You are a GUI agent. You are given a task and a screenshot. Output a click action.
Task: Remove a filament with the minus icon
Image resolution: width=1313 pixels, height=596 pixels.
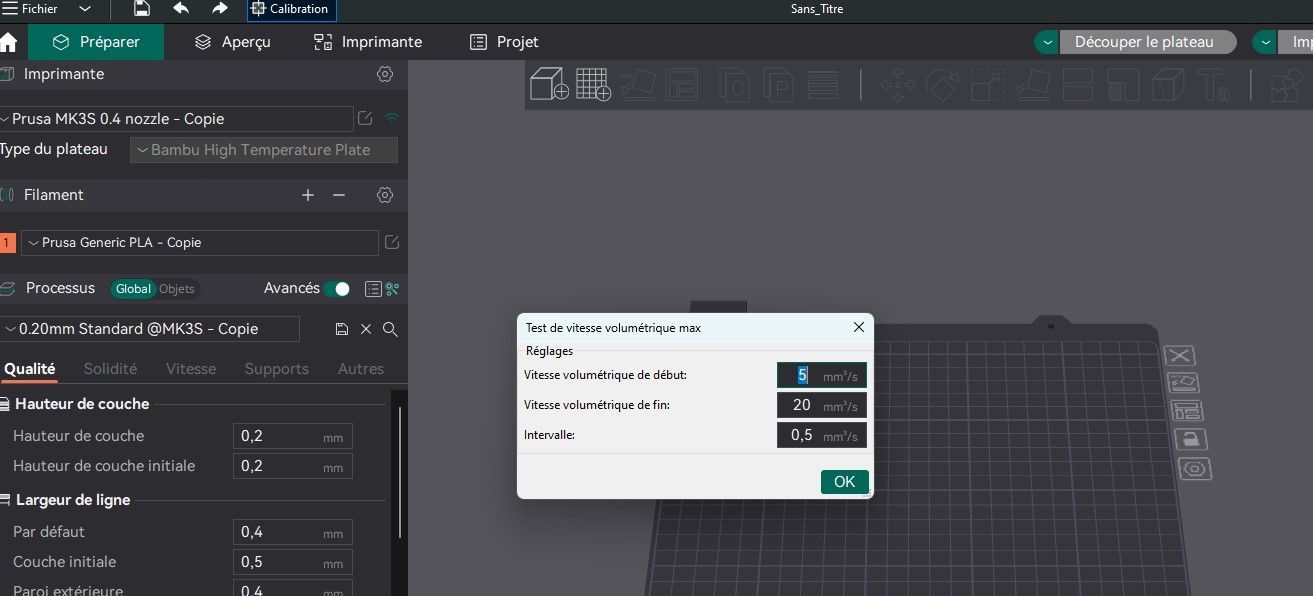tap(339, 195)
